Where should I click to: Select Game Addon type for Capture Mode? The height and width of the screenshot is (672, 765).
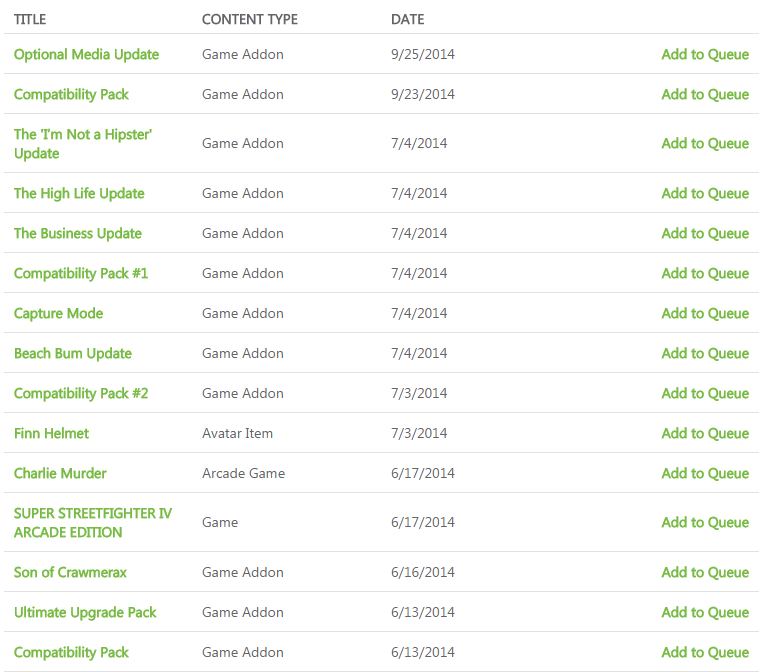point(242,313)
